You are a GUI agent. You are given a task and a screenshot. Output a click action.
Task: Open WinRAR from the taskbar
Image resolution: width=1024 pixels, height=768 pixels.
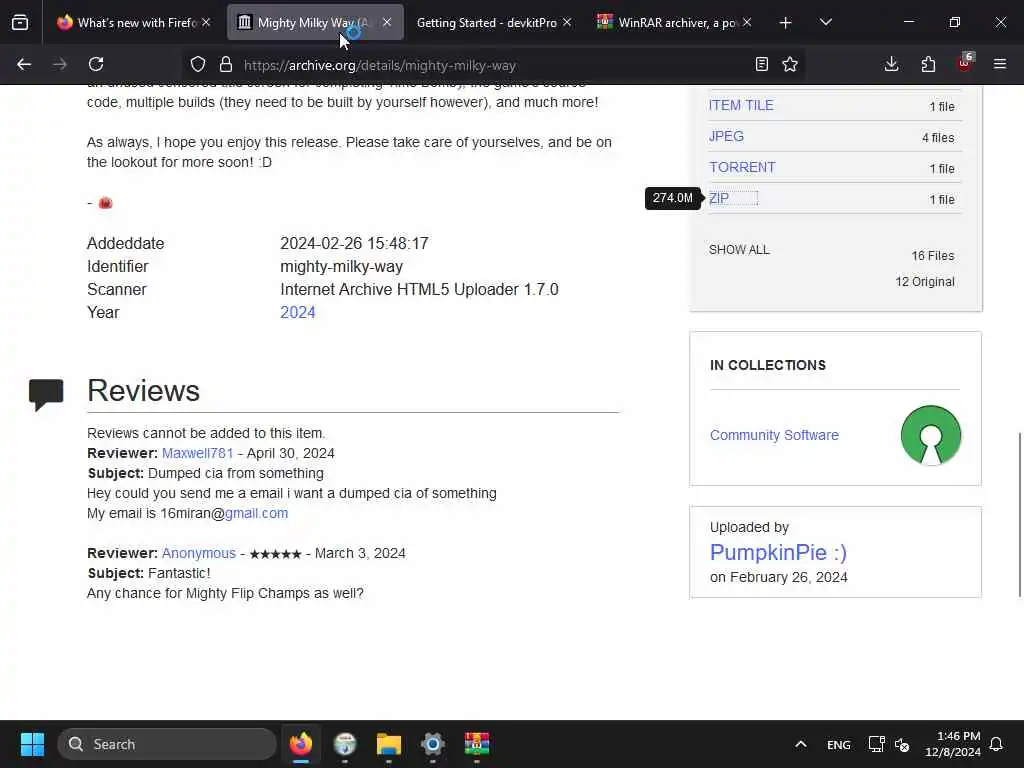tap(477, 744)
